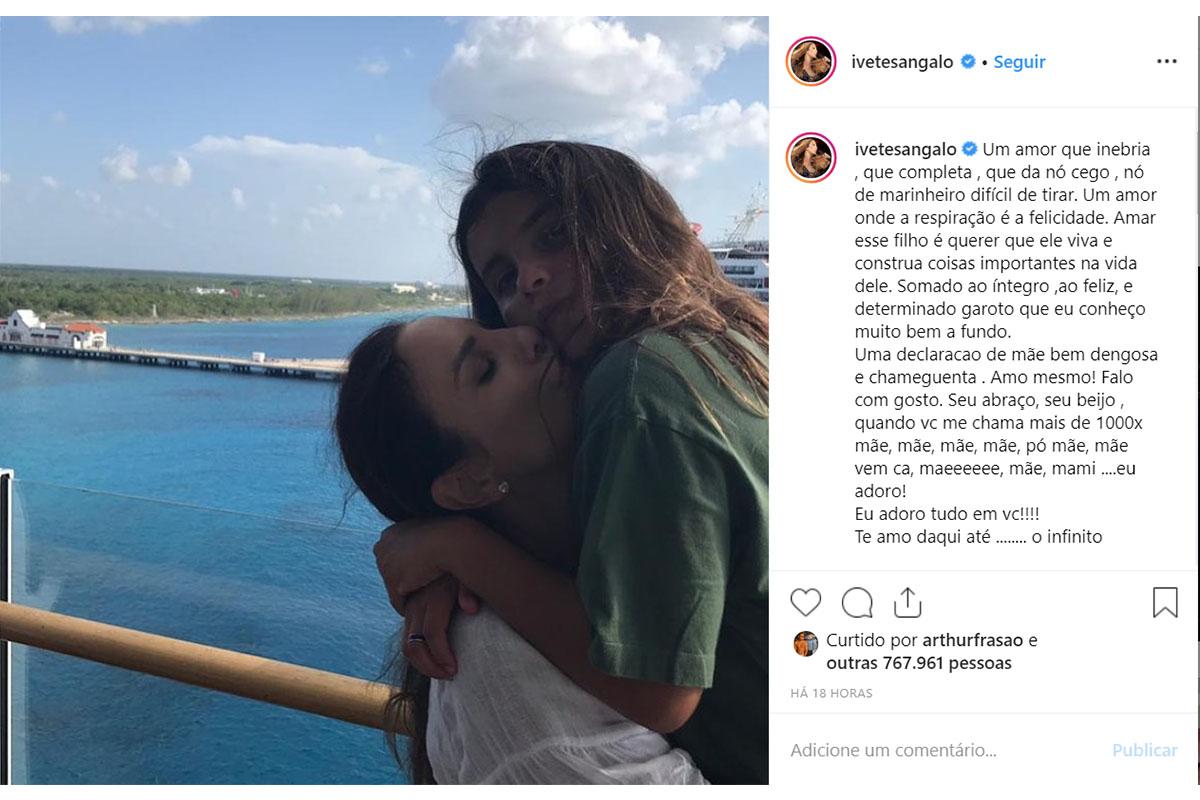Click the profile avatar in post header
1200x800 pixels.
811,61
